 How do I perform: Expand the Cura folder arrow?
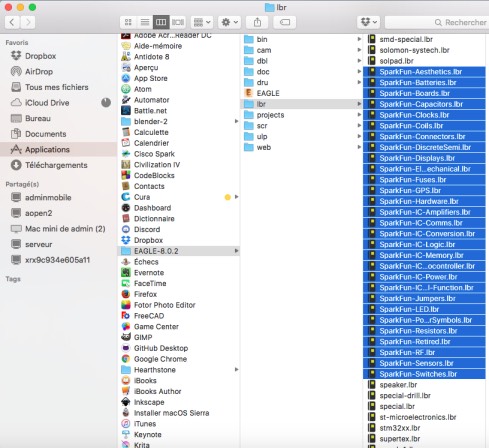(x=236, y=197)
